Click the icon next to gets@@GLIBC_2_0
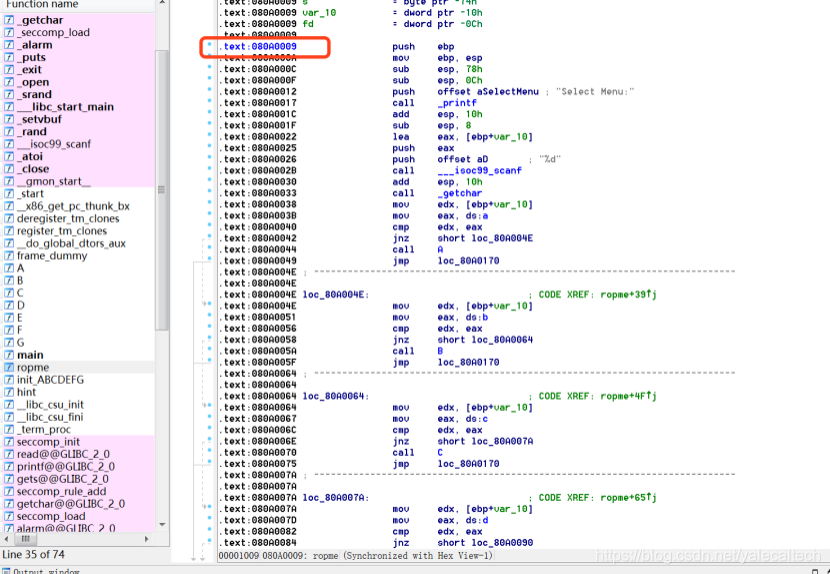This screenshot has width=830, height=574. point(9,479)
